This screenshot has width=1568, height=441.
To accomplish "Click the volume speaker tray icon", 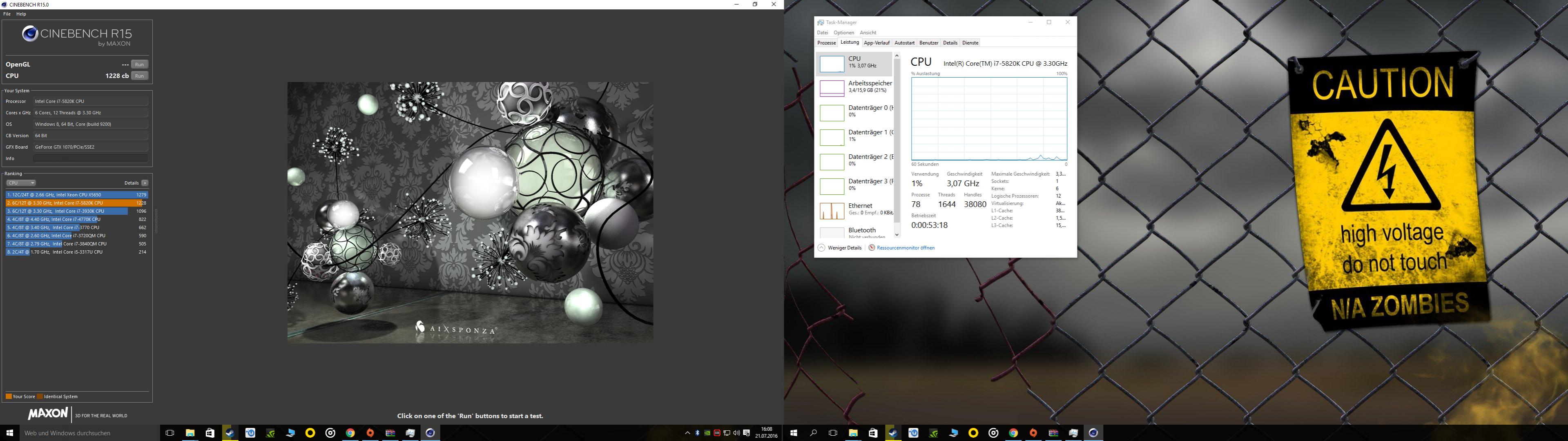I will 736,433.
